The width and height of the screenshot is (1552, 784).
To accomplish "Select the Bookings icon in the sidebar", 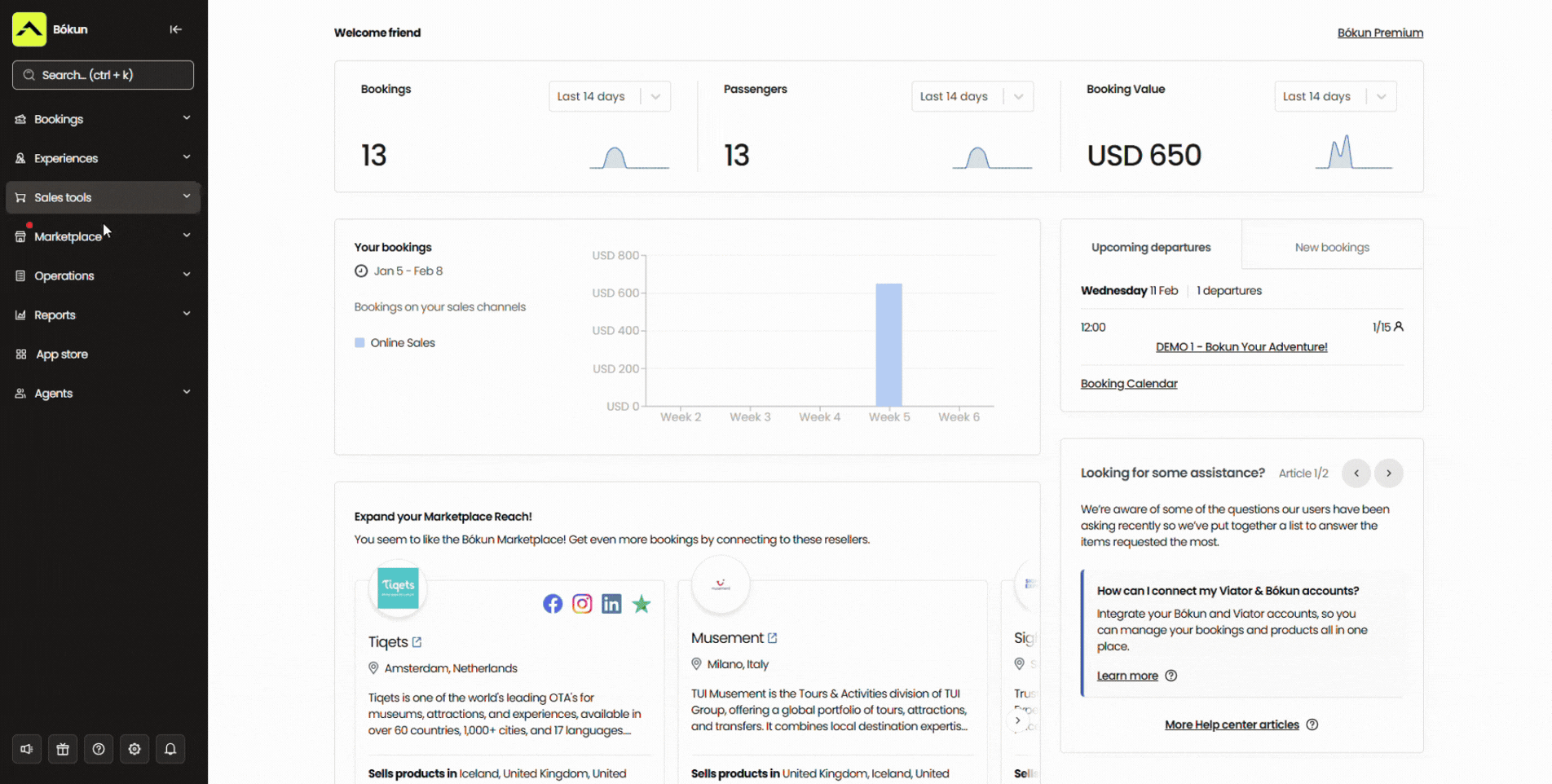I will 20,119.
